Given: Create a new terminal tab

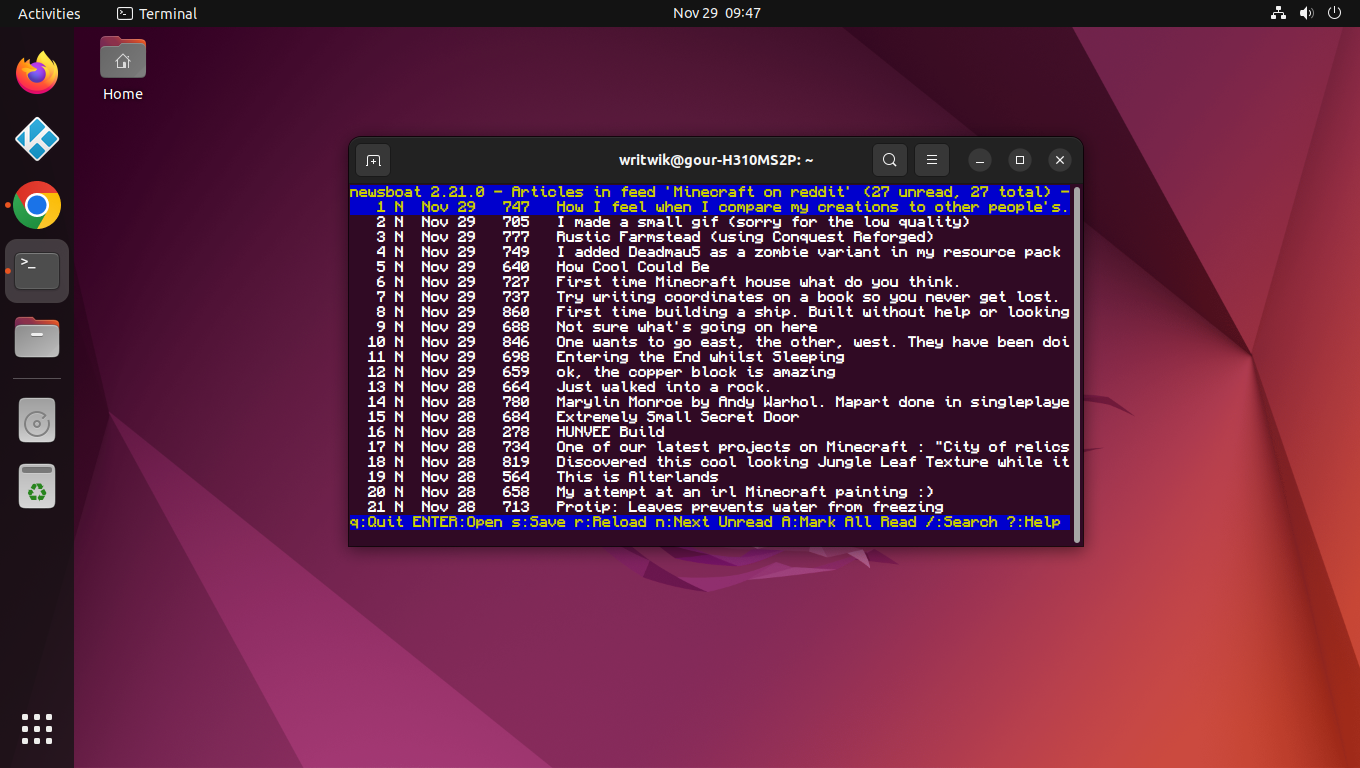Looking at the screenshot, I should (373, 160).
